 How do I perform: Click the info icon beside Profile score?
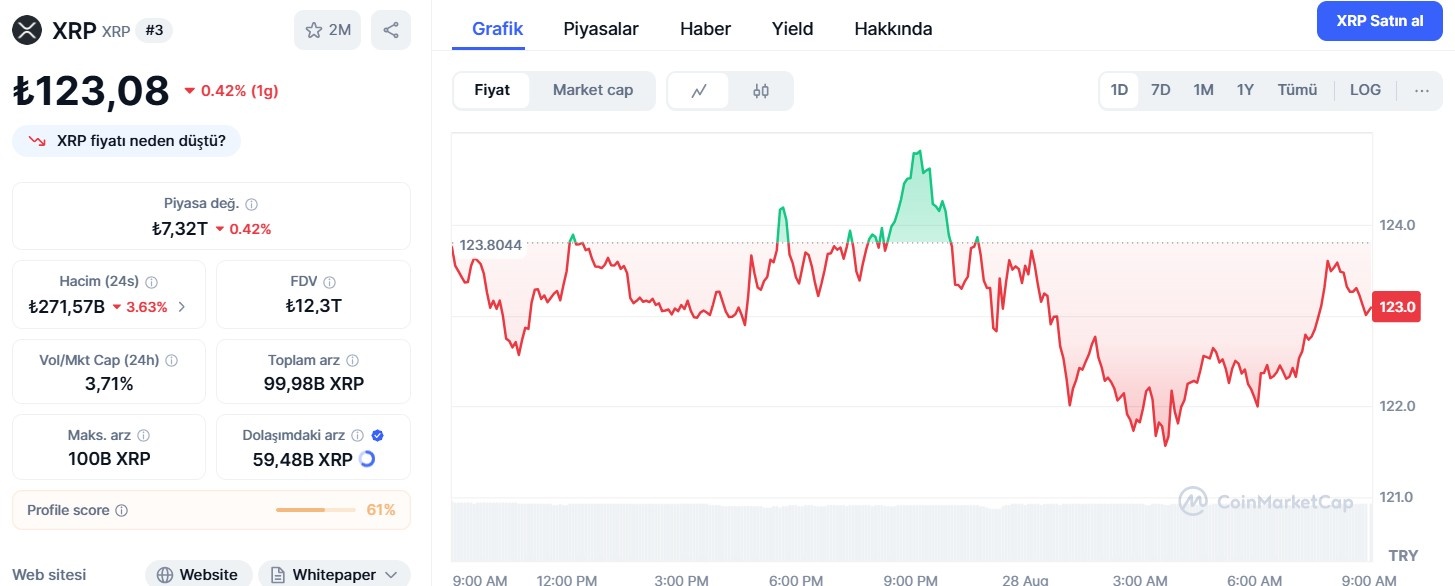click(x=121, y=510)
